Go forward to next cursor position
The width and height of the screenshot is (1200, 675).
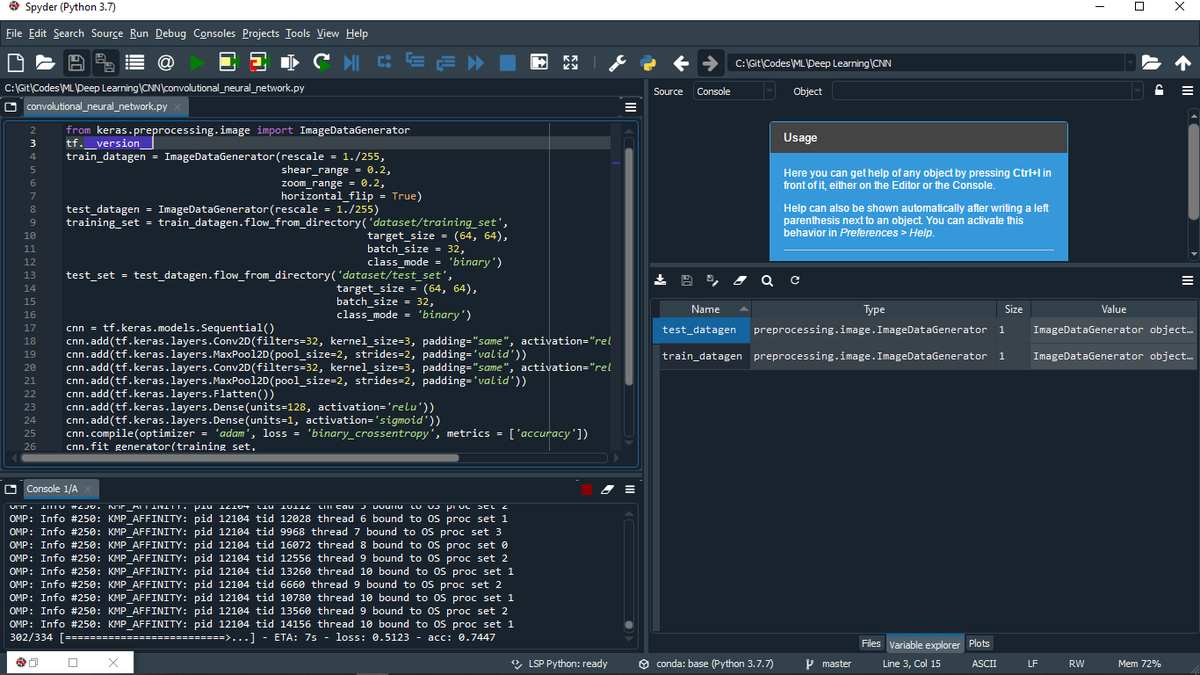pyautogui.click(x=710, y=62)
